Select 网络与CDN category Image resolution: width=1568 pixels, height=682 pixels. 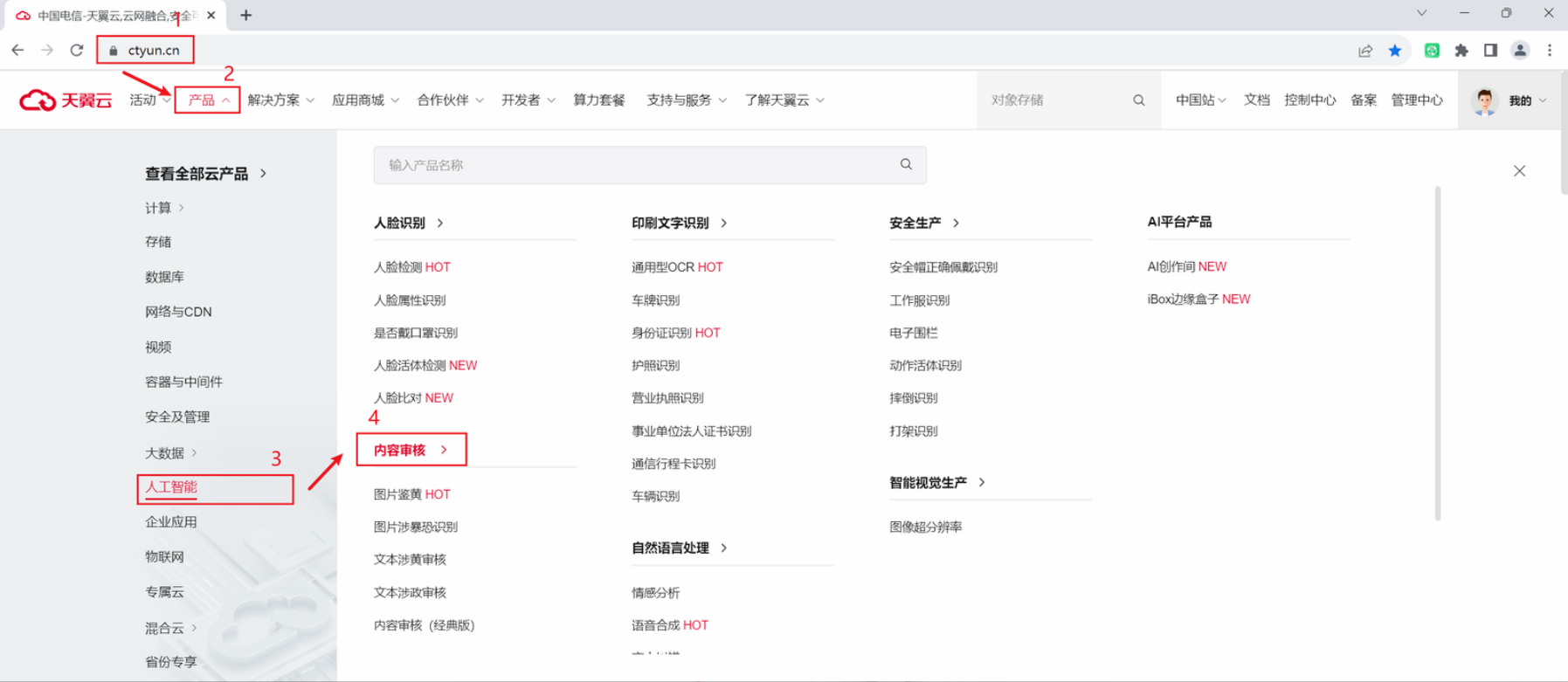(x=178, y=312)
